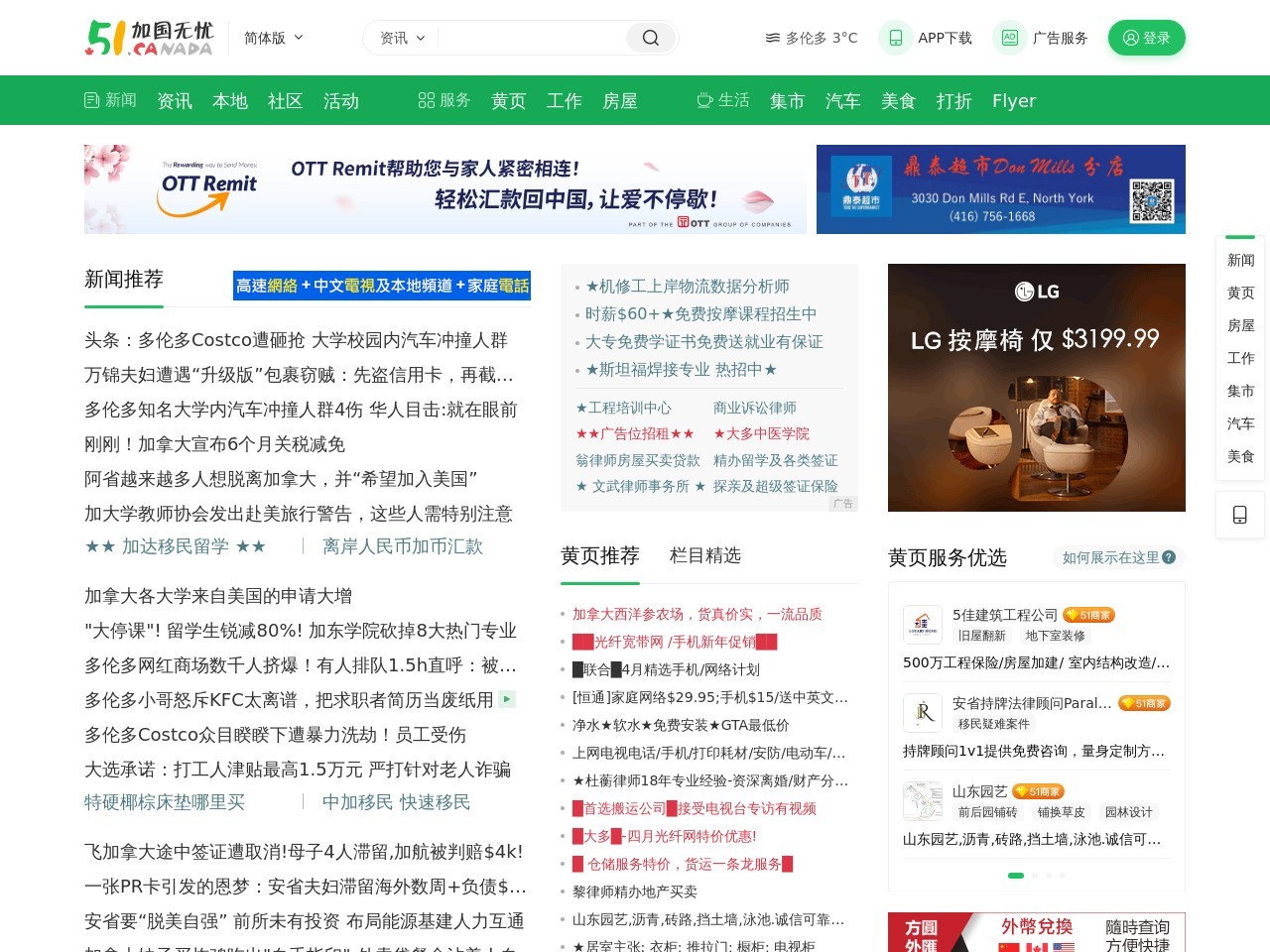Click the green 登录 login button
Screen dimensions: 1270x952
point(1147,38)
